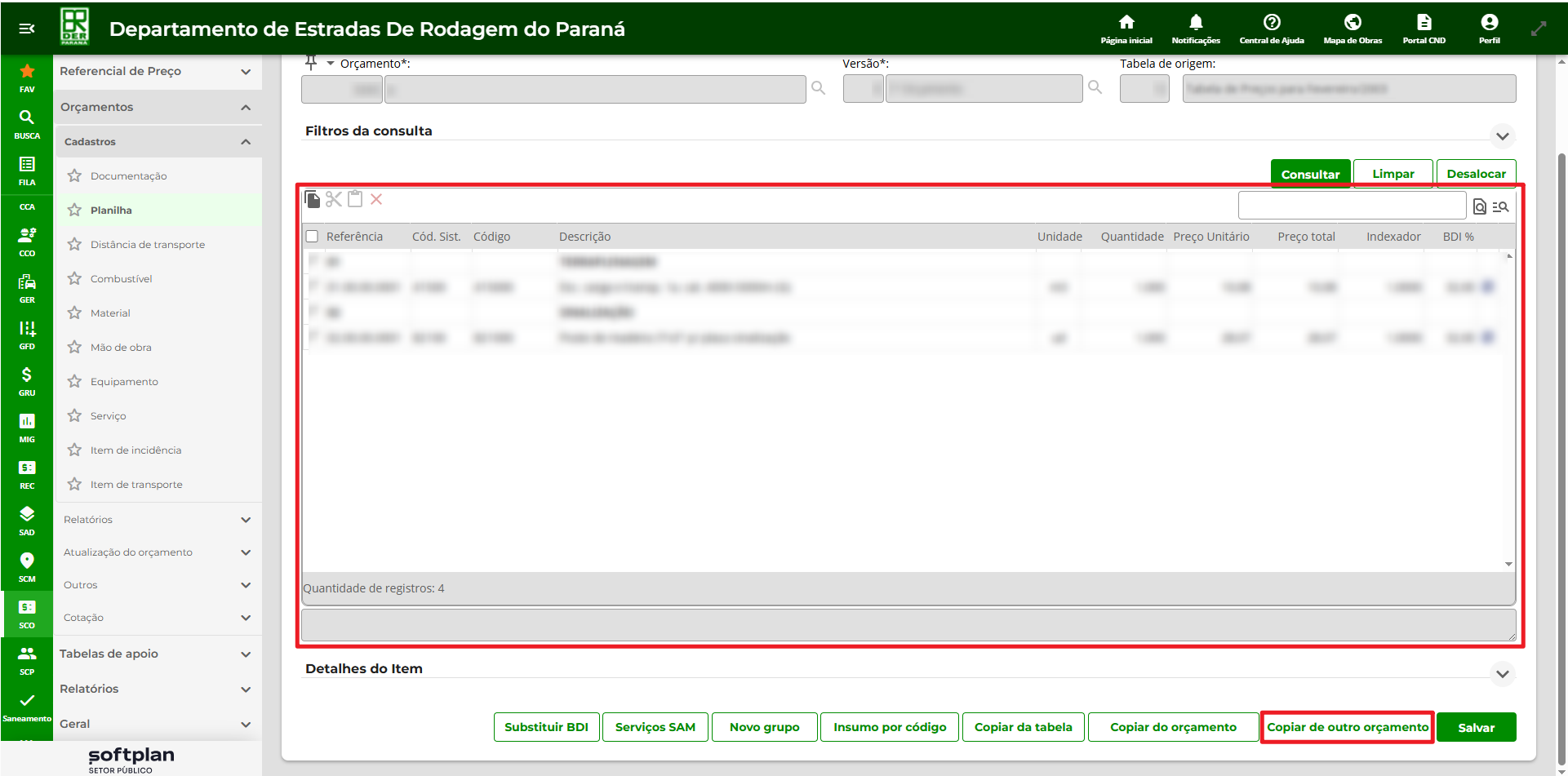
Task: Expand Filtros da consulta section
Action: pos(1502,136)
